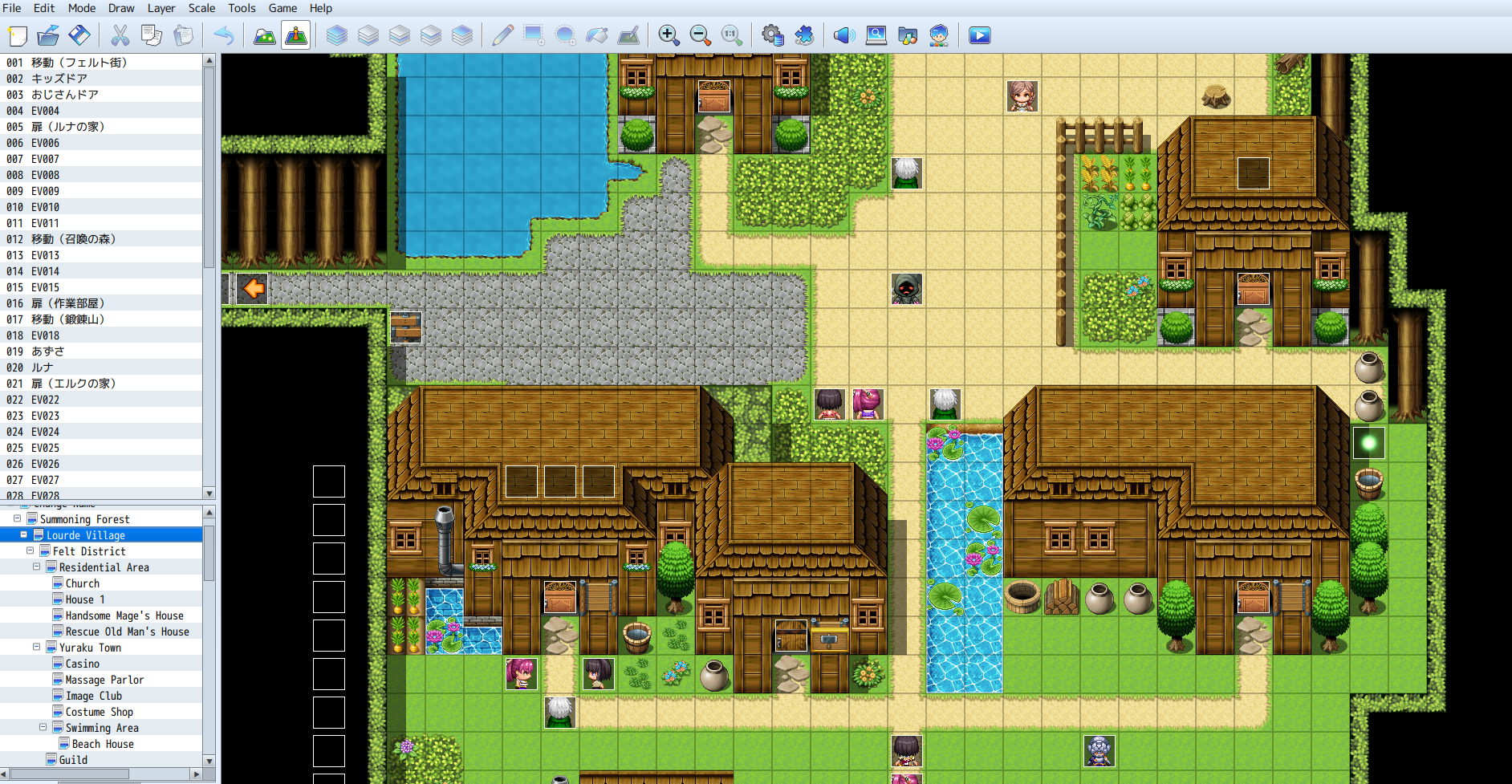This screenshot has width=1512, height=784.
Task: Select the Automatic layer button
Action: [337, 35]
